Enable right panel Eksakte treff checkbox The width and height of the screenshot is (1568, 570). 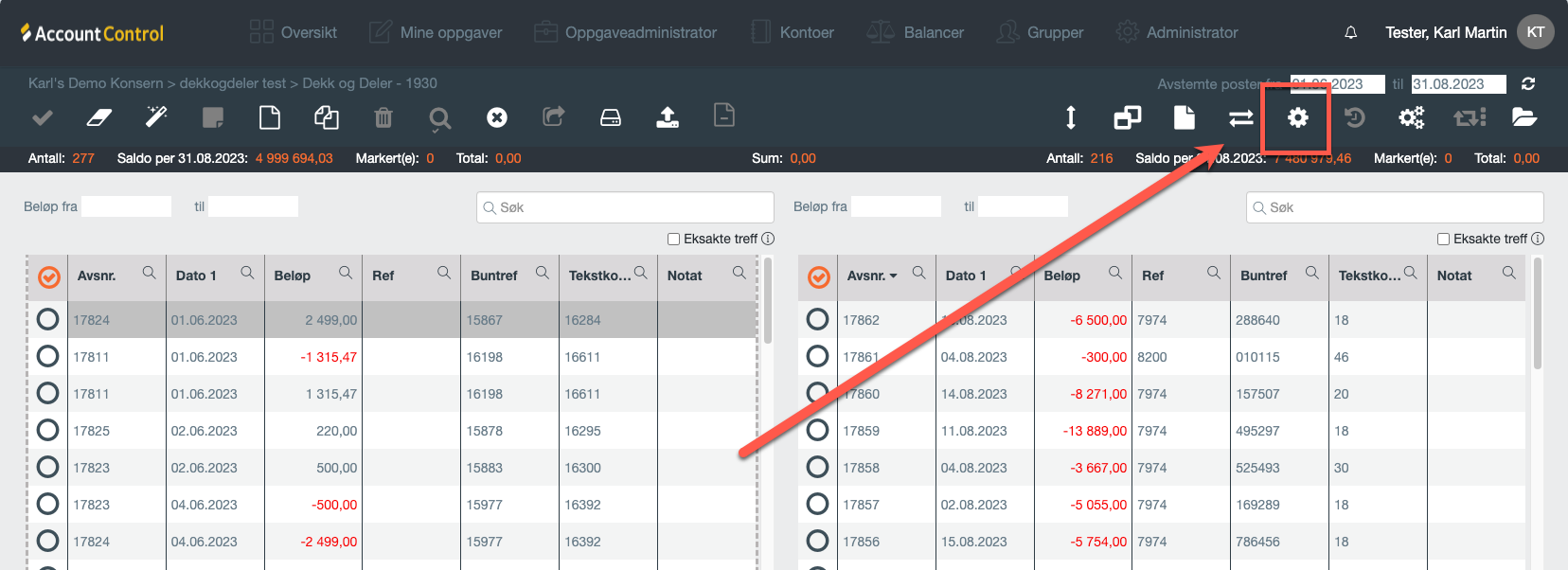click(1444, 240)
